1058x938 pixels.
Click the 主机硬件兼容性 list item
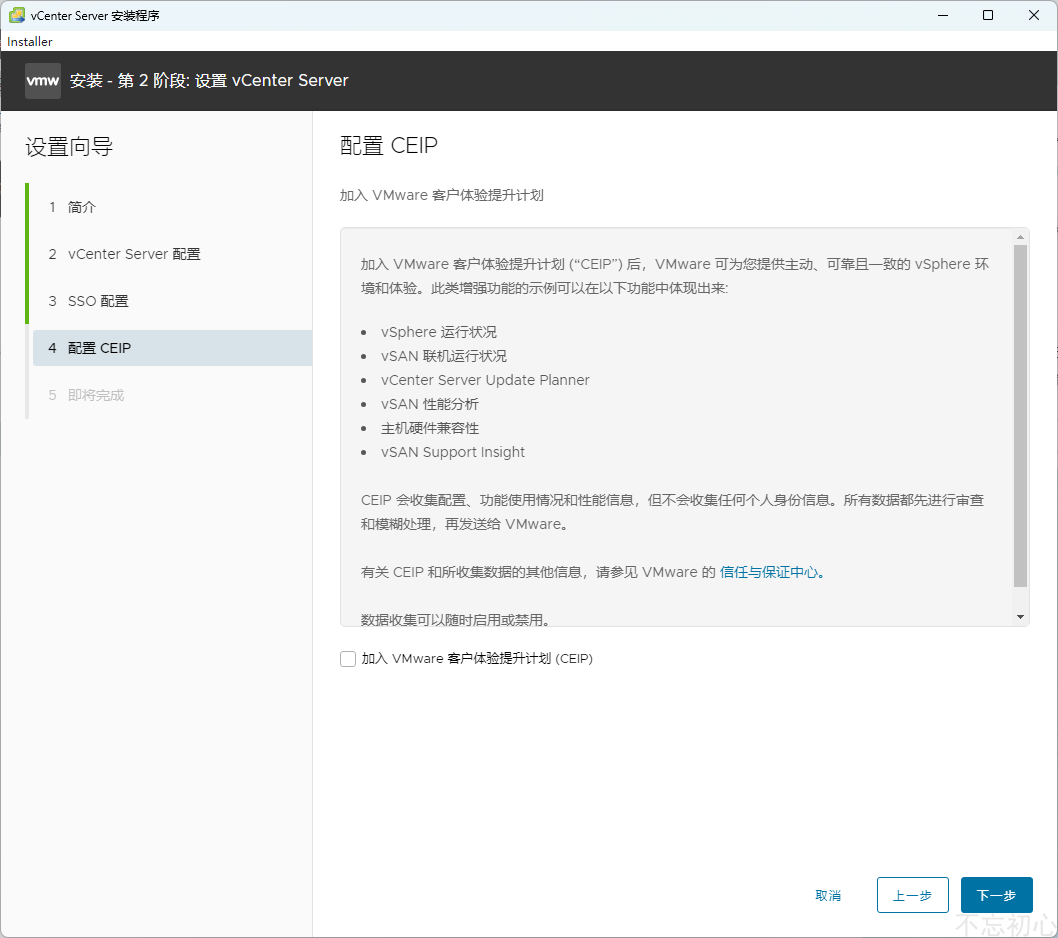(x=430, y=429)
